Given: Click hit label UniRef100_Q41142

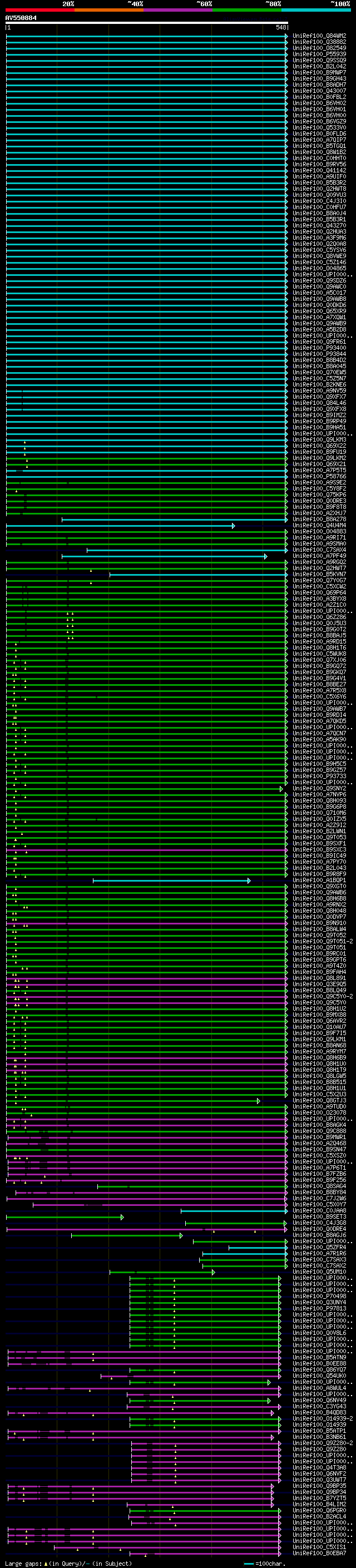Looking at the screenshot, I should click(x=319, y=170).
